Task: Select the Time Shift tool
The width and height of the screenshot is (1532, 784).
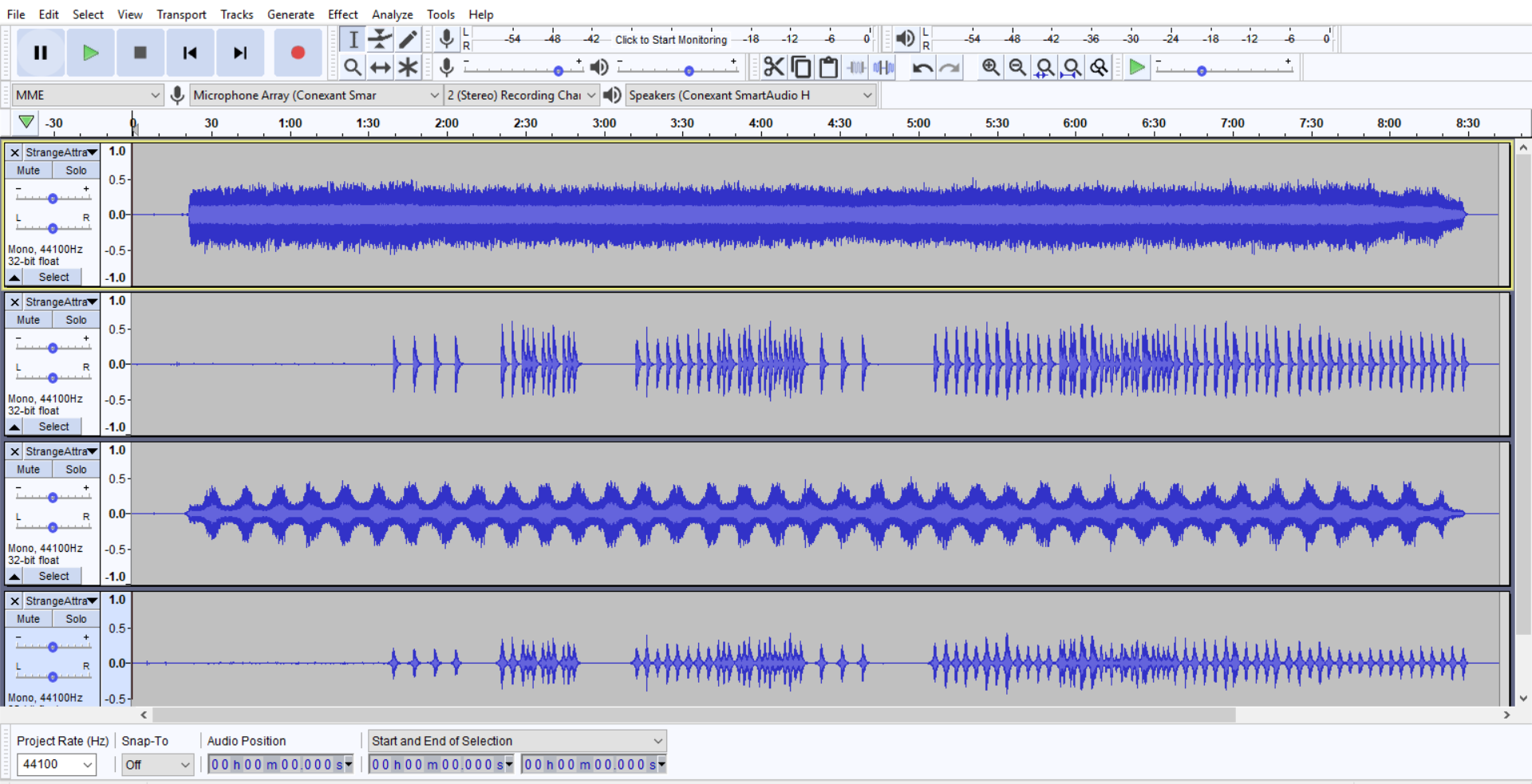Action: pos(381,67)
